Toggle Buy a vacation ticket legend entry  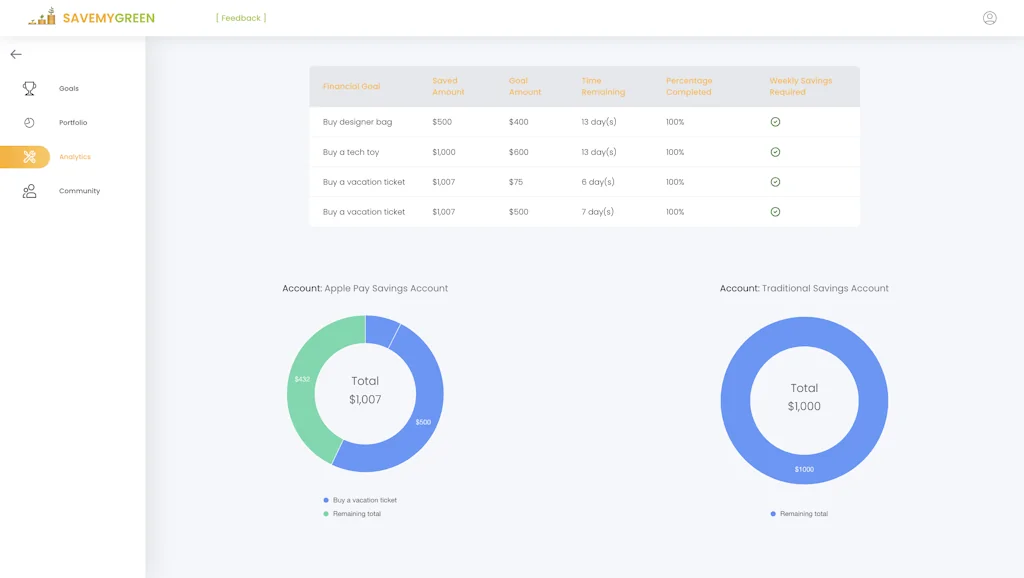pyautogui.click(x=364, y=500)
